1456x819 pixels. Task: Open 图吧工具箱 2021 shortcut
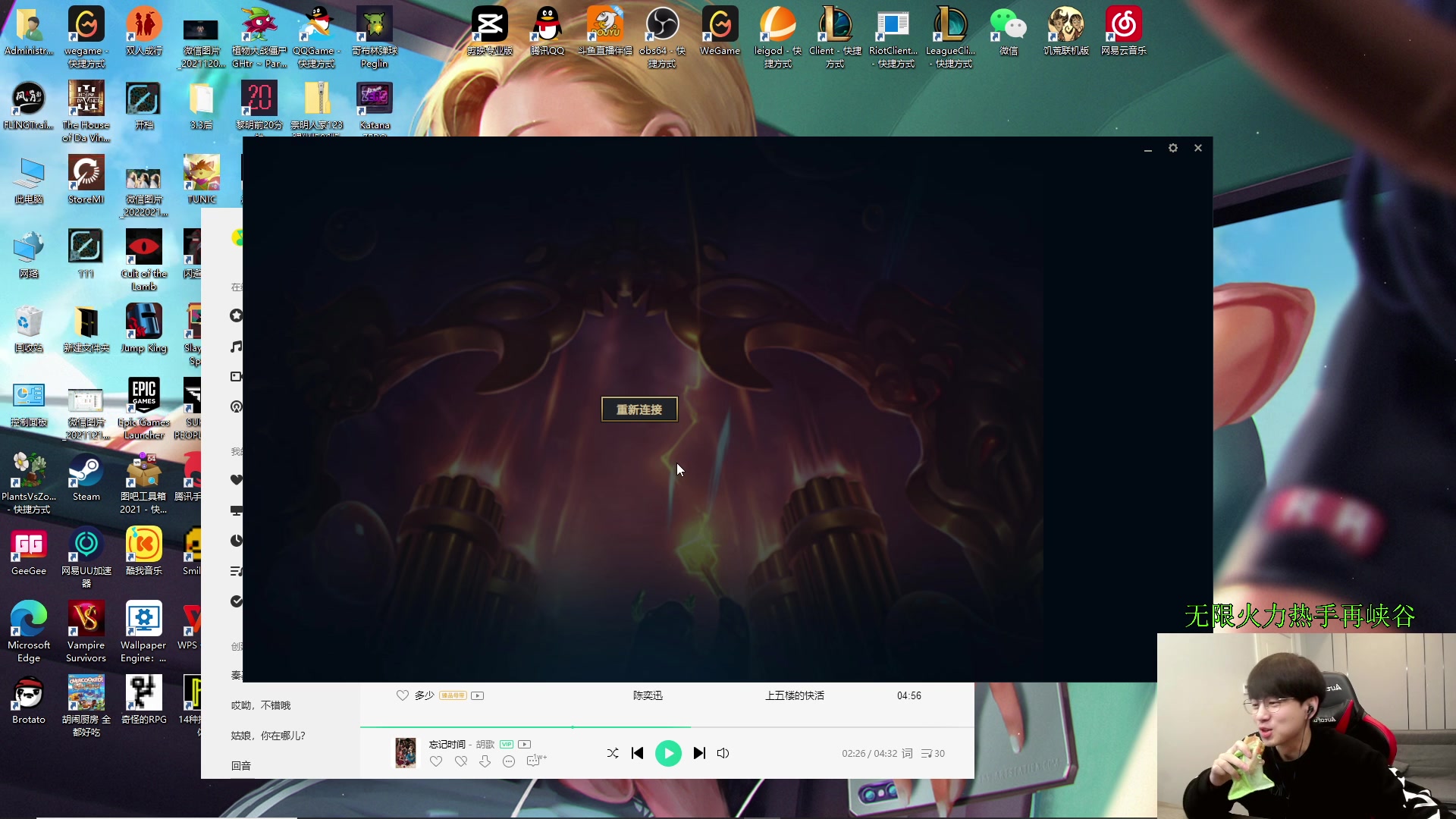144,483
